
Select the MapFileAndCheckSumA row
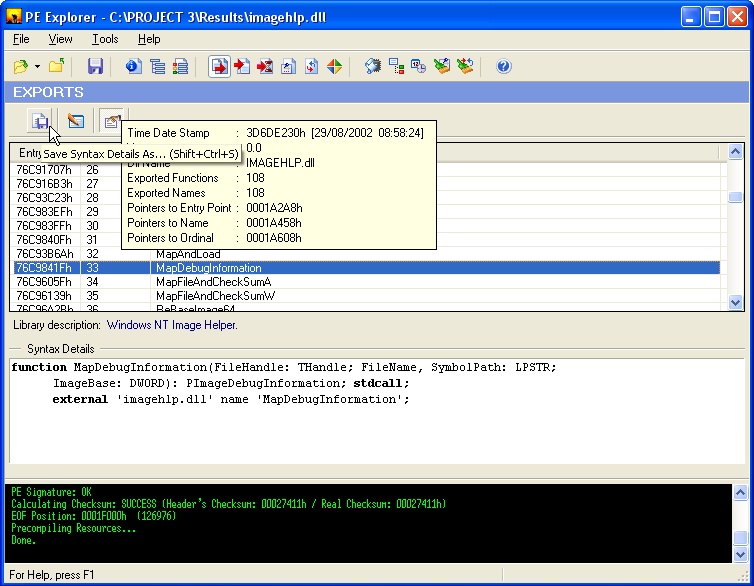[213, 282]
